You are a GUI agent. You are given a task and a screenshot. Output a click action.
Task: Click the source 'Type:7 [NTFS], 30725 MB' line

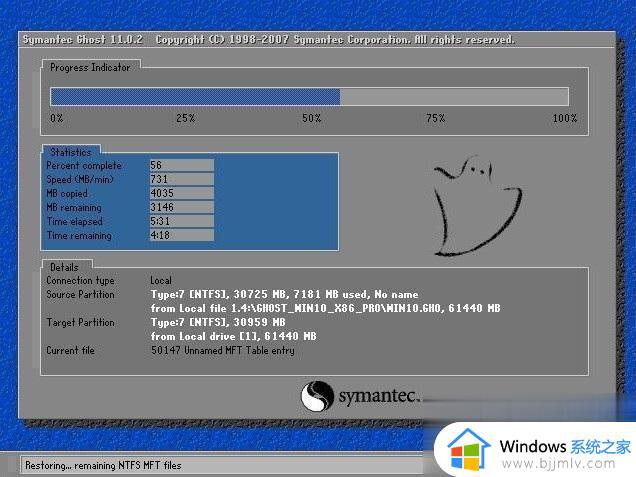point(284,294)
